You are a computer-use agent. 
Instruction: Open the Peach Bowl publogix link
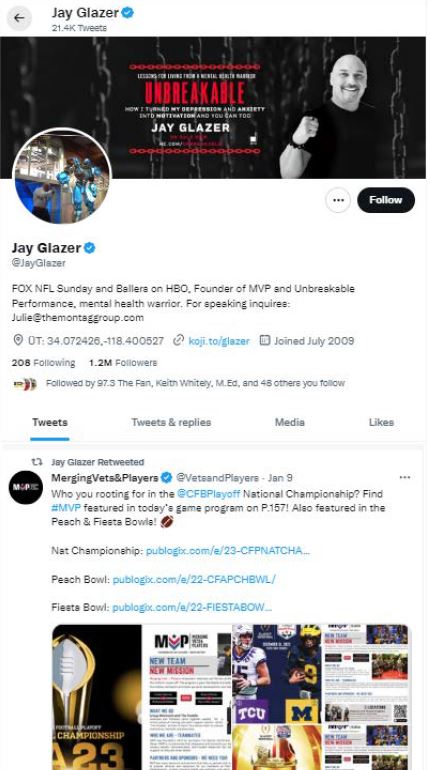(x=194, y=579)
